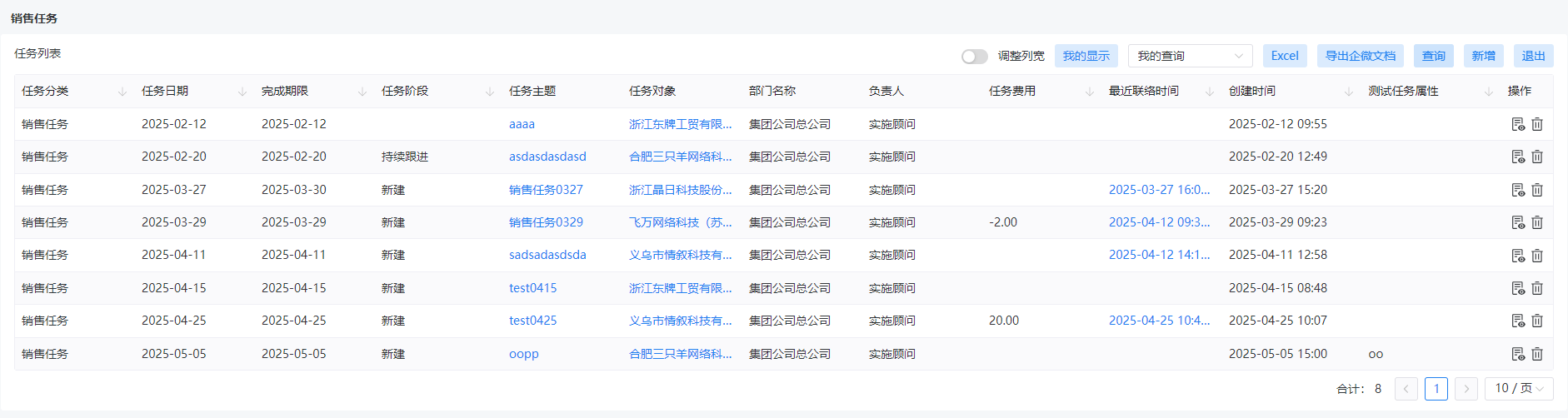Image resolution: width=1568 pixels, height=418 pixels.
Task: Open the 10 / 页 page size dropdown
Action: point(1519,388)
